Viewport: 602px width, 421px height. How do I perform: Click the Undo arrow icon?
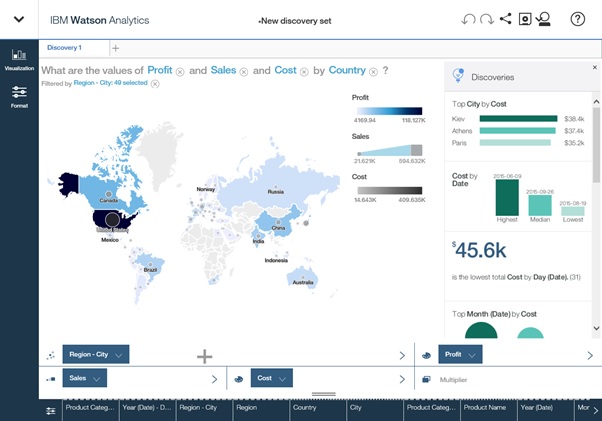click(468, 19)
